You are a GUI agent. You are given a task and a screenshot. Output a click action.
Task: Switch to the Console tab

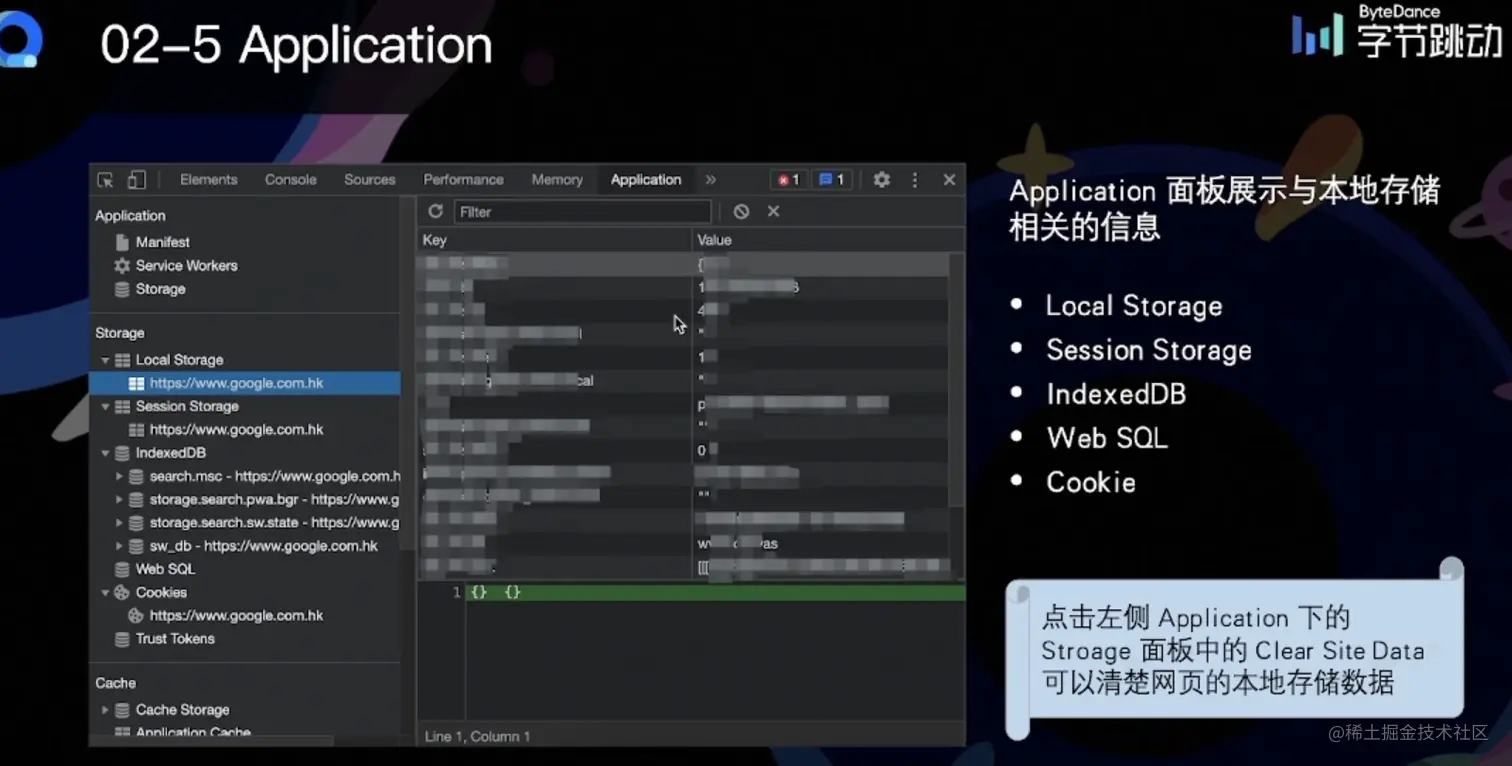click(x=291, y=180)
